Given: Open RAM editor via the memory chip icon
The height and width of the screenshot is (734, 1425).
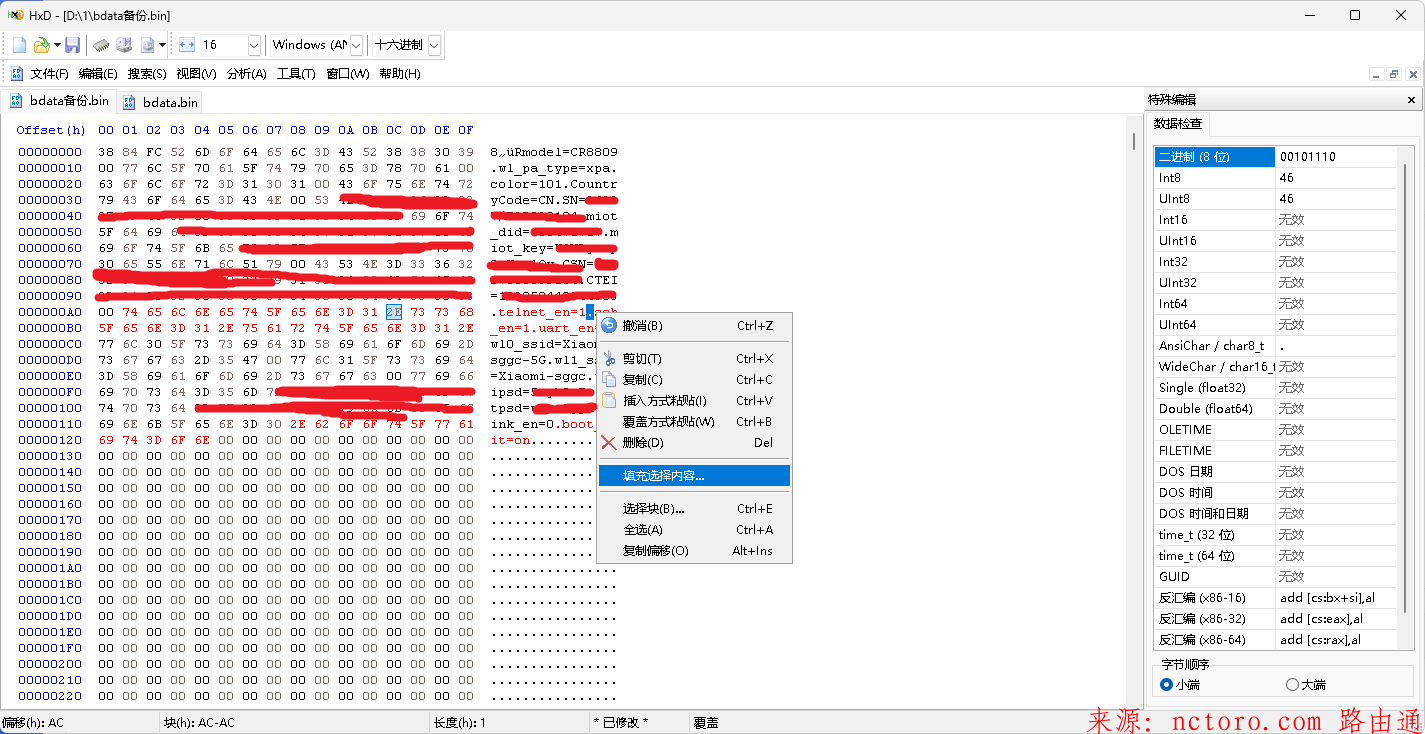Looking at the screenshot, I should pyautogui.click(x=101, y=45).
